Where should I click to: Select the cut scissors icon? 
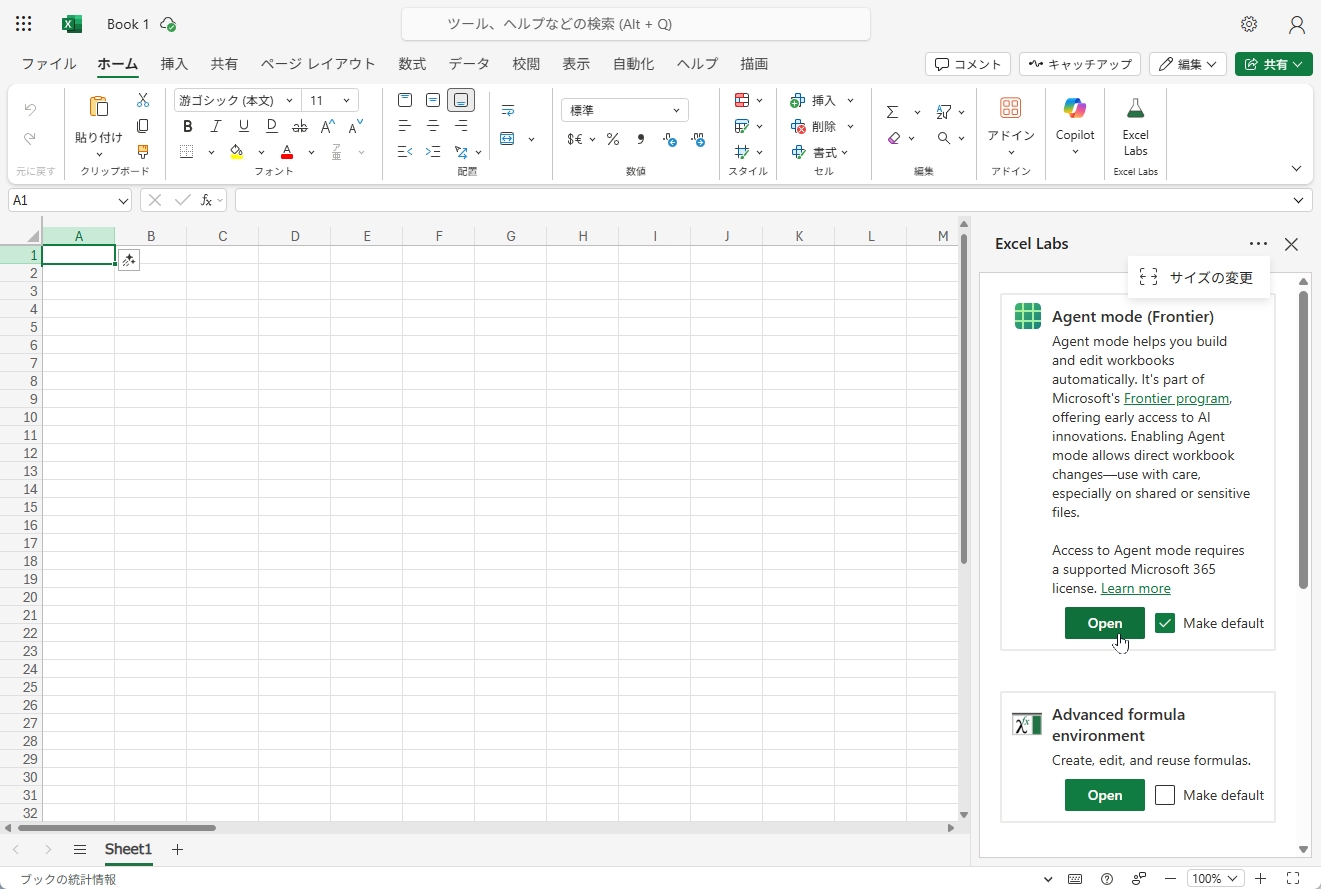point(143,100)
